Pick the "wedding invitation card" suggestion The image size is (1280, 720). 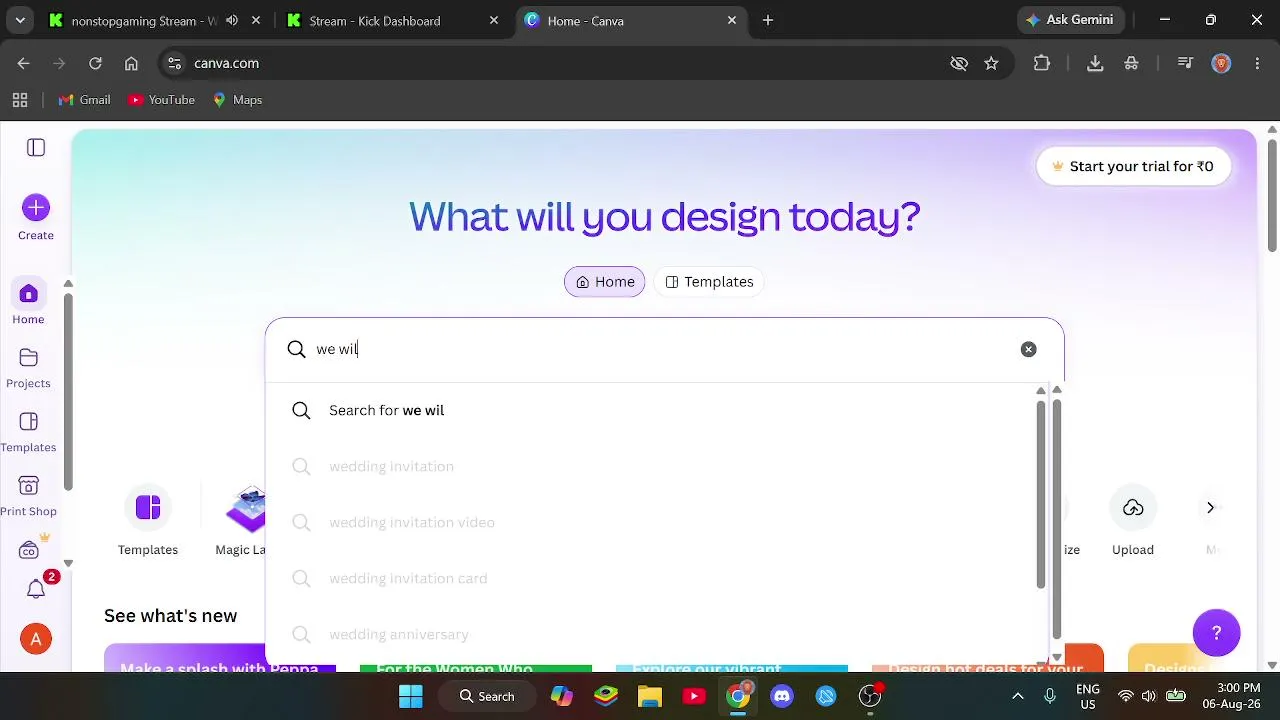655,578
